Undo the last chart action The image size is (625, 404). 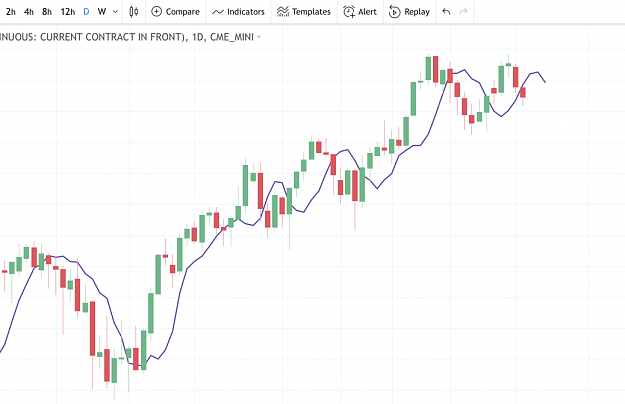pyautogui.click(x=446, y=12)
